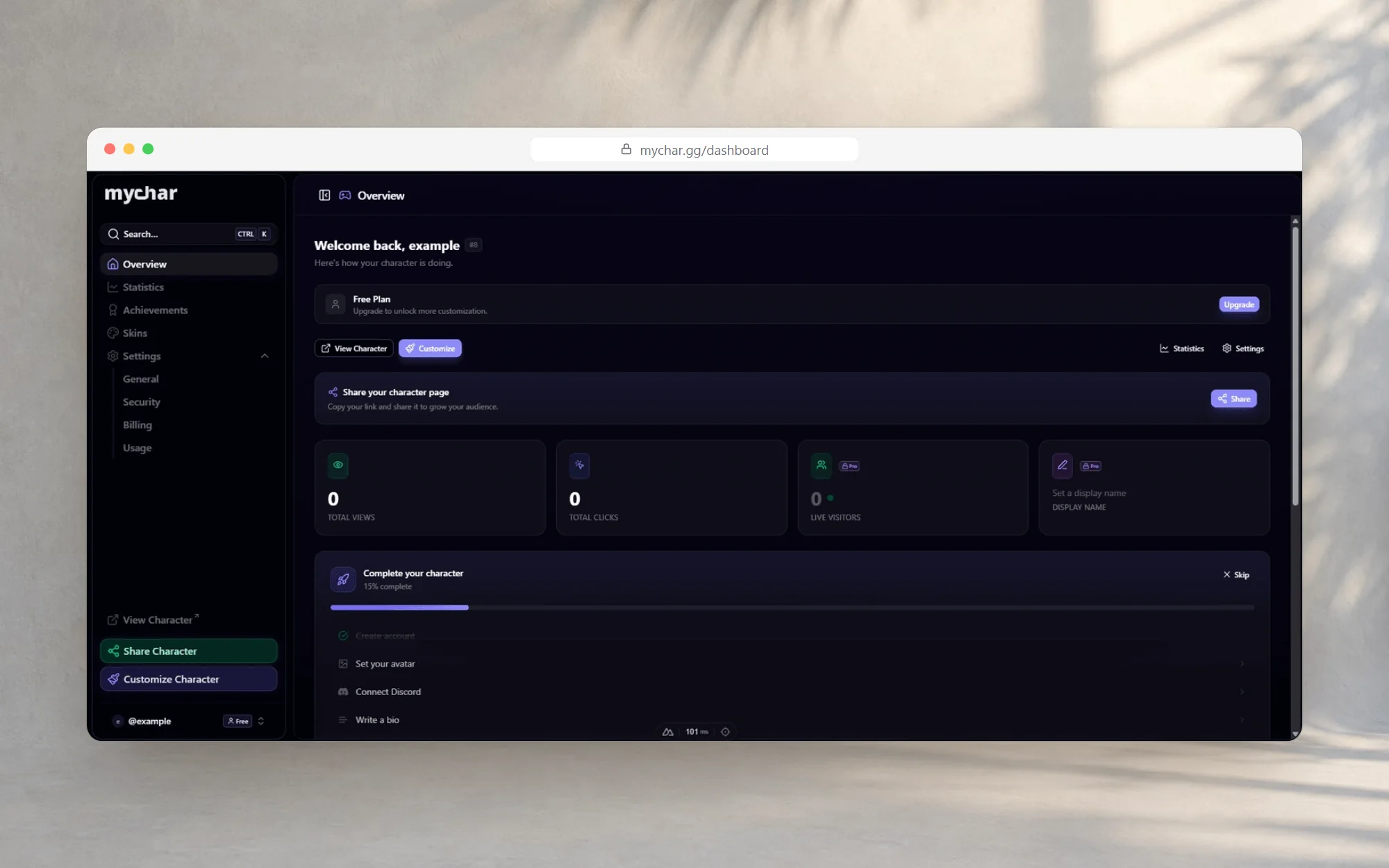Click the pencil icon on Display Name card
The width and height of the screenshot is (1389, 868).
[1063, 465]
